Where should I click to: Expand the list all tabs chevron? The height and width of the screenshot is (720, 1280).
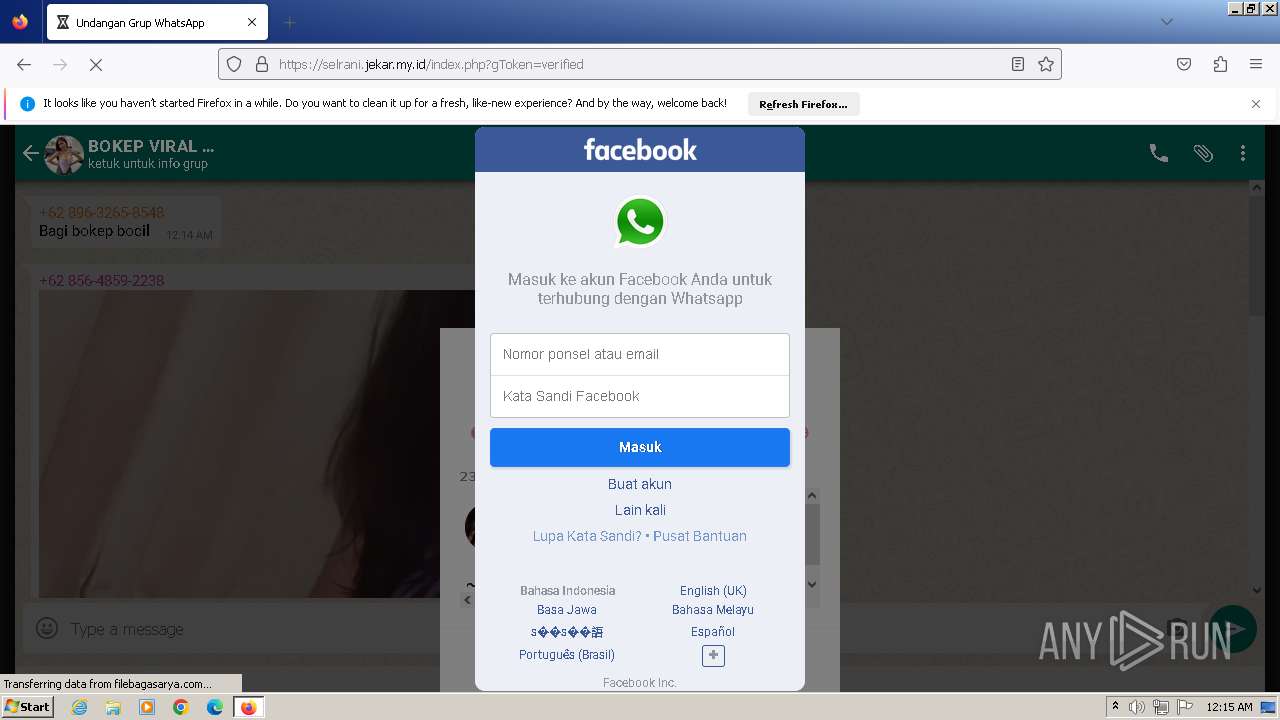point(1166,22)
